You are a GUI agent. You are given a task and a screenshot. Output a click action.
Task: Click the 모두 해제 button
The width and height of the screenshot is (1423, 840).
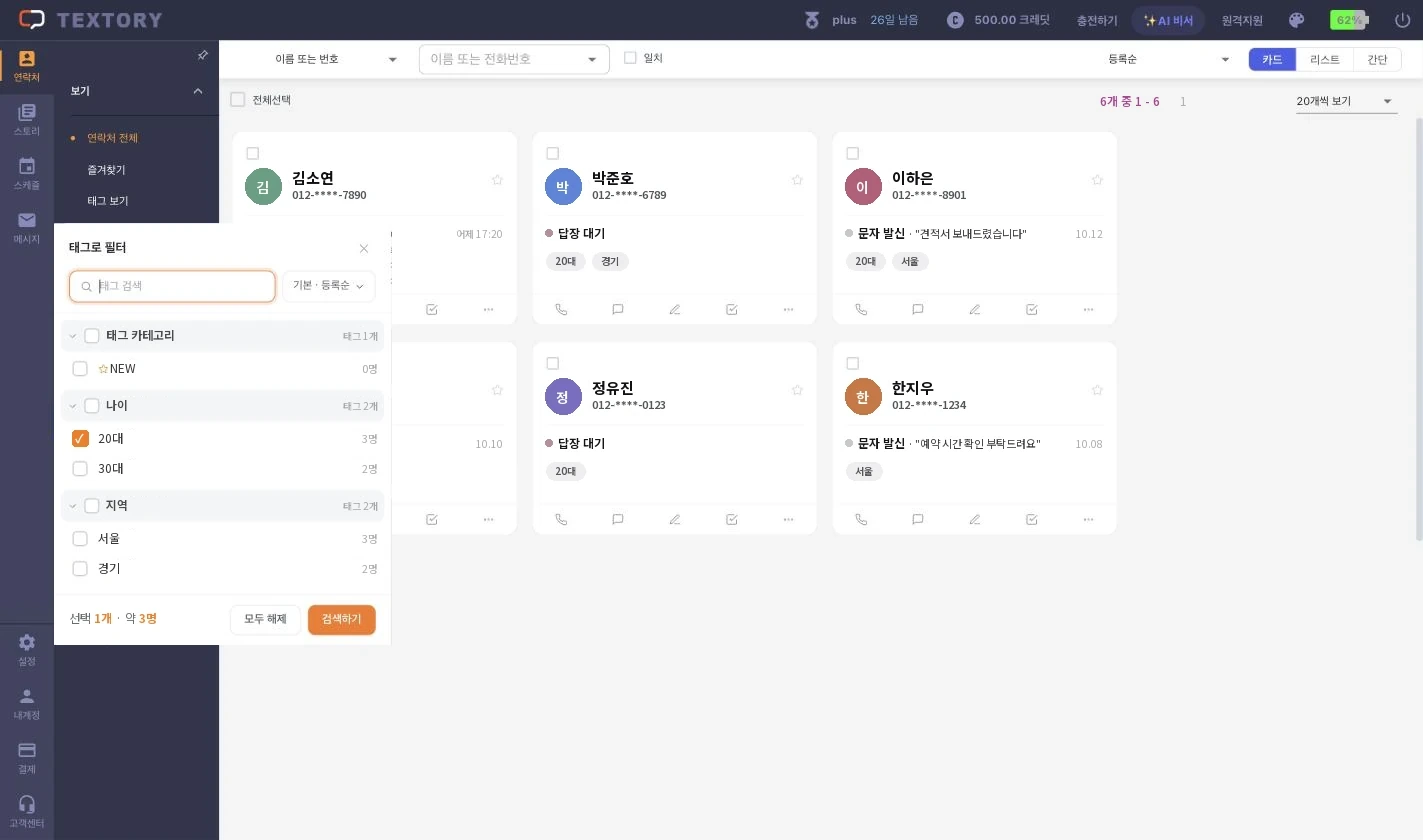click(x=265, y=620)
